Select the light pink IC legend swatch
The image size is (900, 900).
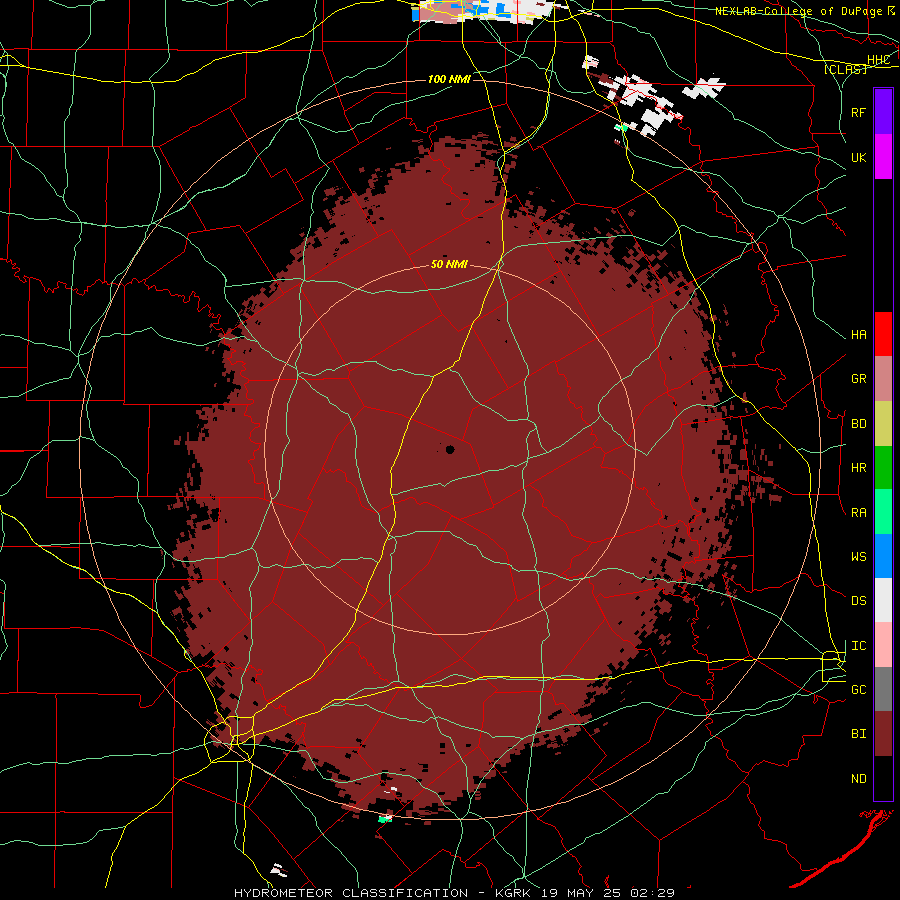[883, 645]
